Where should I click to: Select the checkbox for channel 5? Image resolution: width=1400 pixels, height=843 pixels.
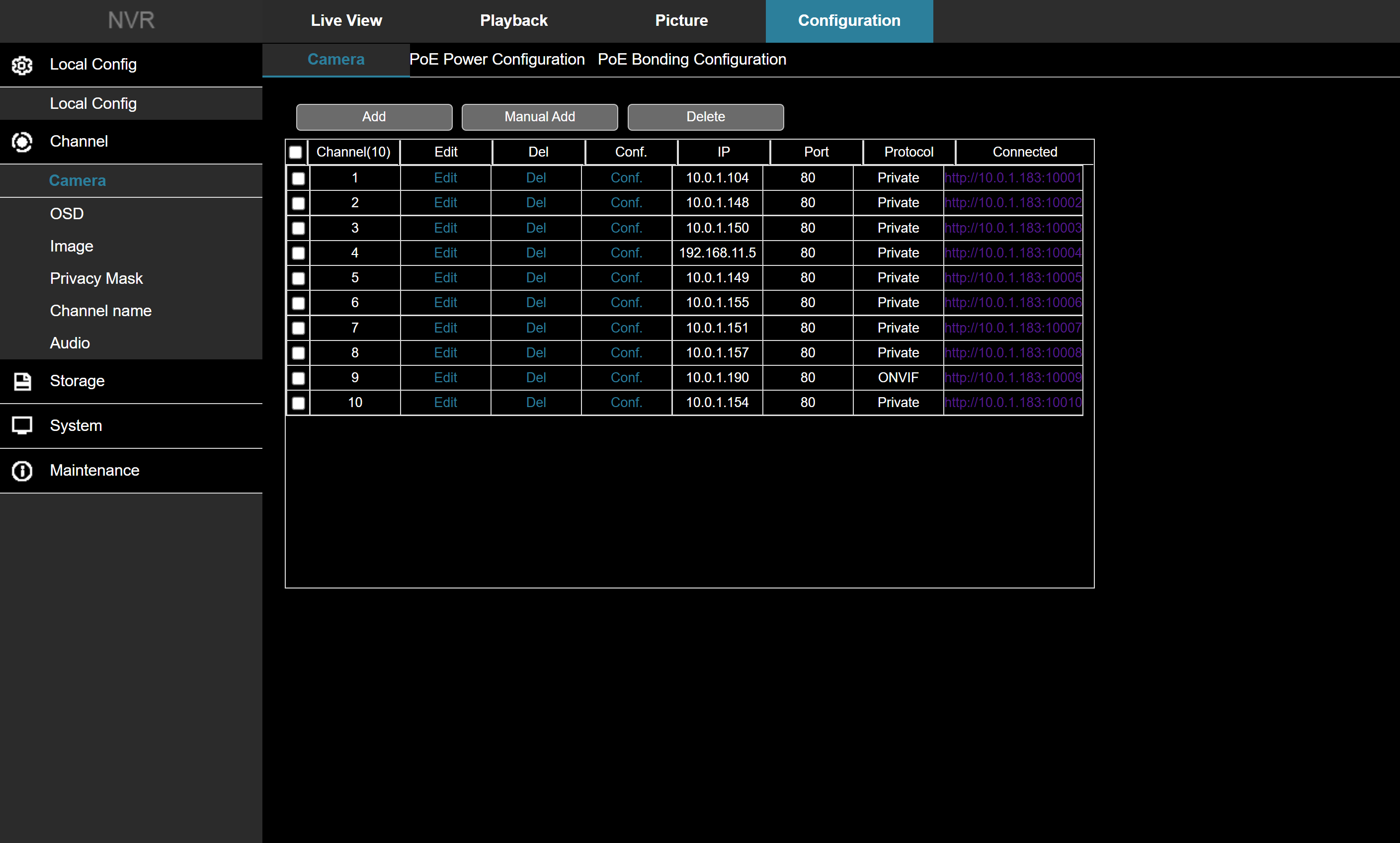pyautogui.click(x=298, y=278)
